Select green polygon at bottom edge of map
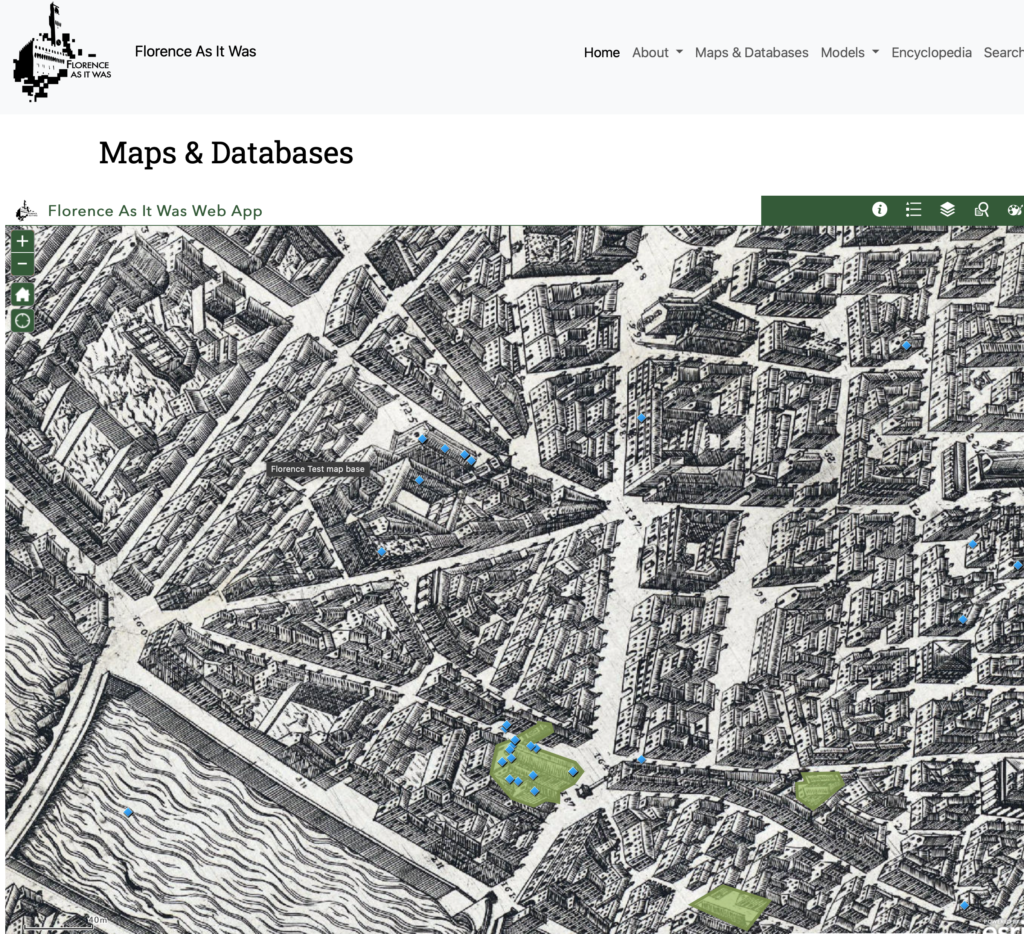 731,907
